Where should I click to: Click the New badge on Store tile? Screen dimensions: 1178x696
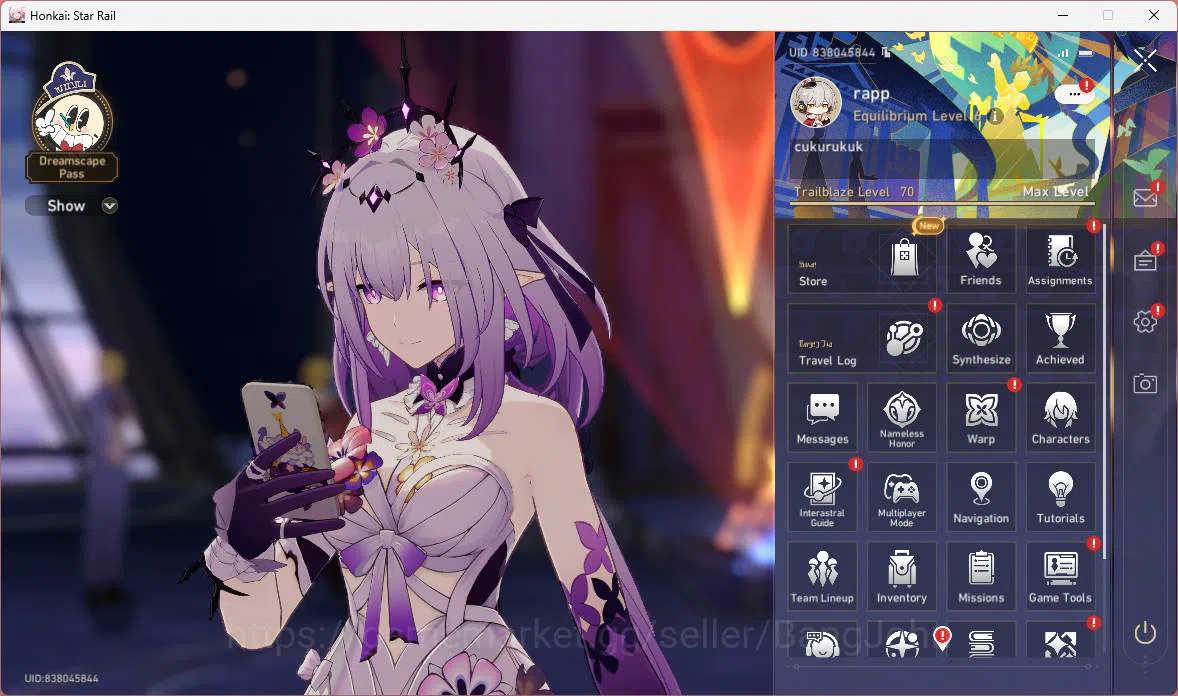click(x=929, y=225)
